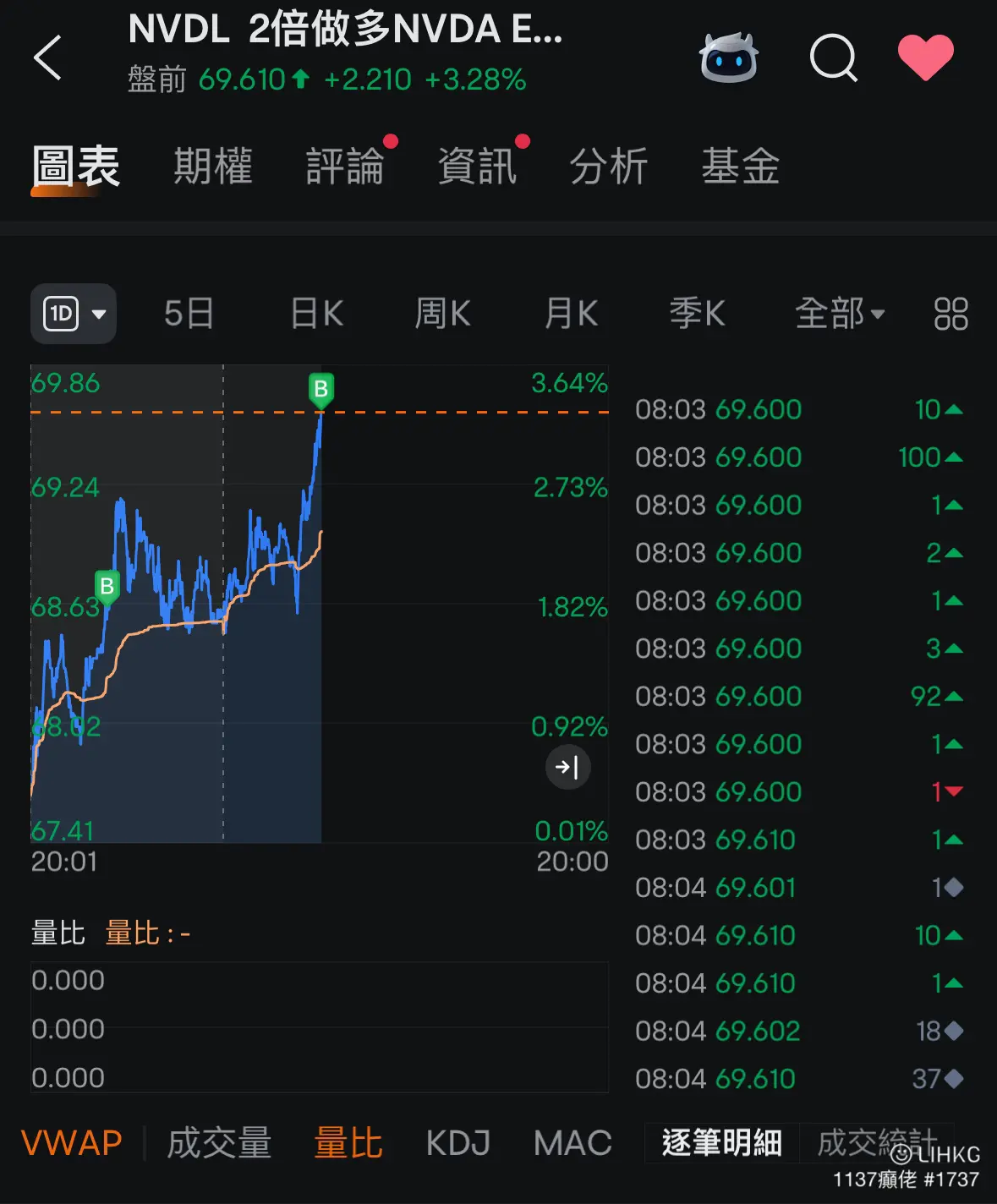Tap the search magnifier icon
The height and width of the screenshot is (1204, 997).
point(834,57)
